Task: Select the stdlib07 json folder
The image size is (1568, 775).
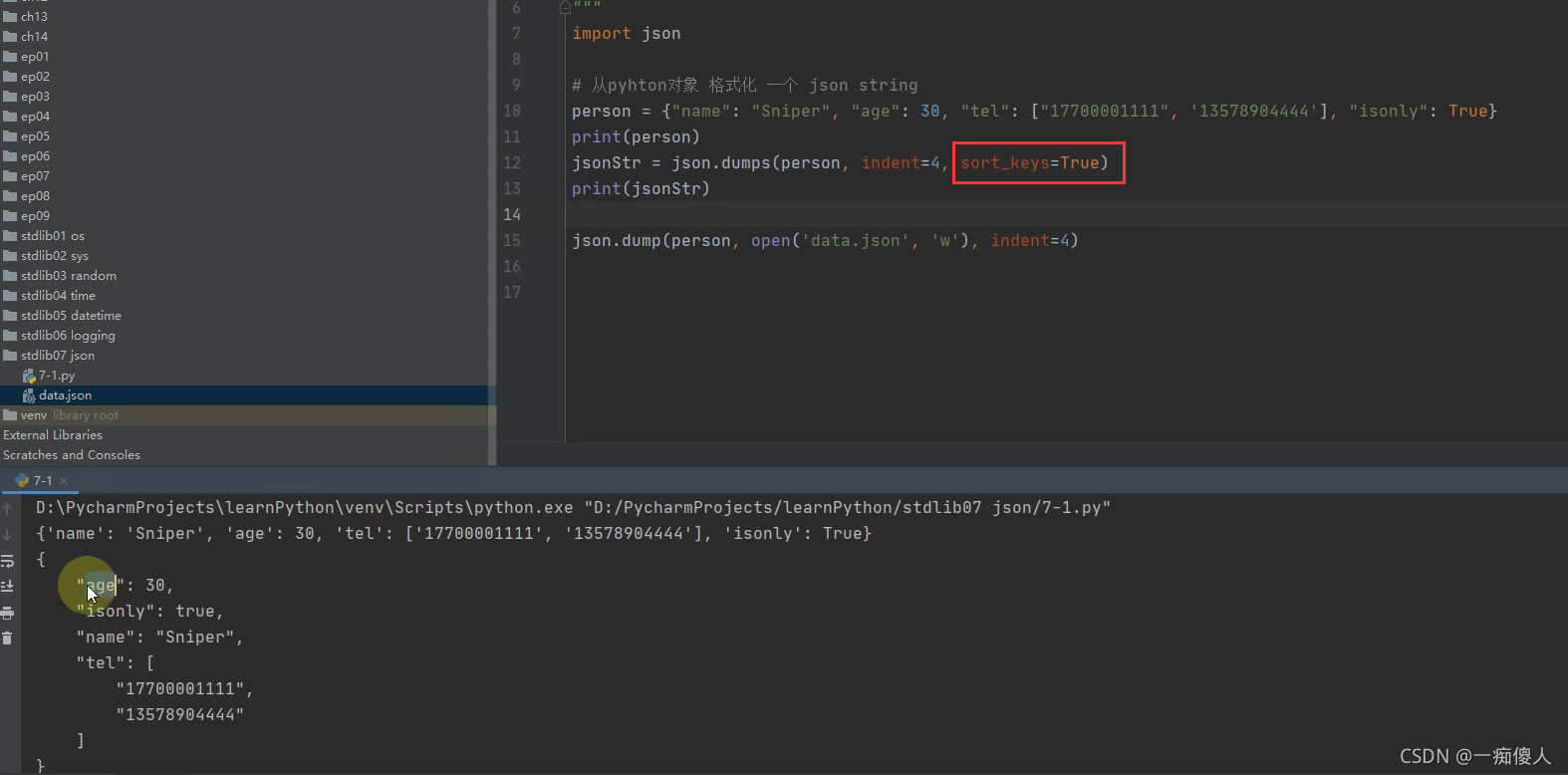Action: pos(58,356)
